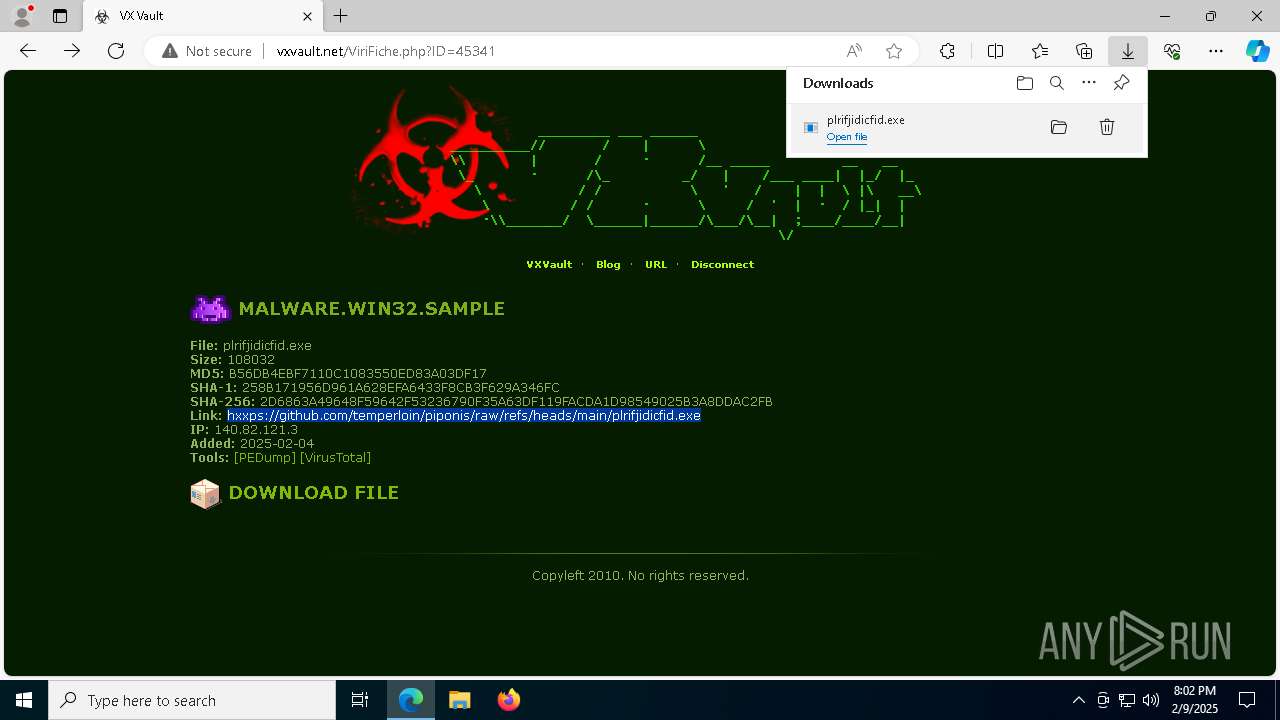Show hidden system tray icons
Image resolution: width=1280 pixels, height=720 pixels.
tap(1078, 700)
